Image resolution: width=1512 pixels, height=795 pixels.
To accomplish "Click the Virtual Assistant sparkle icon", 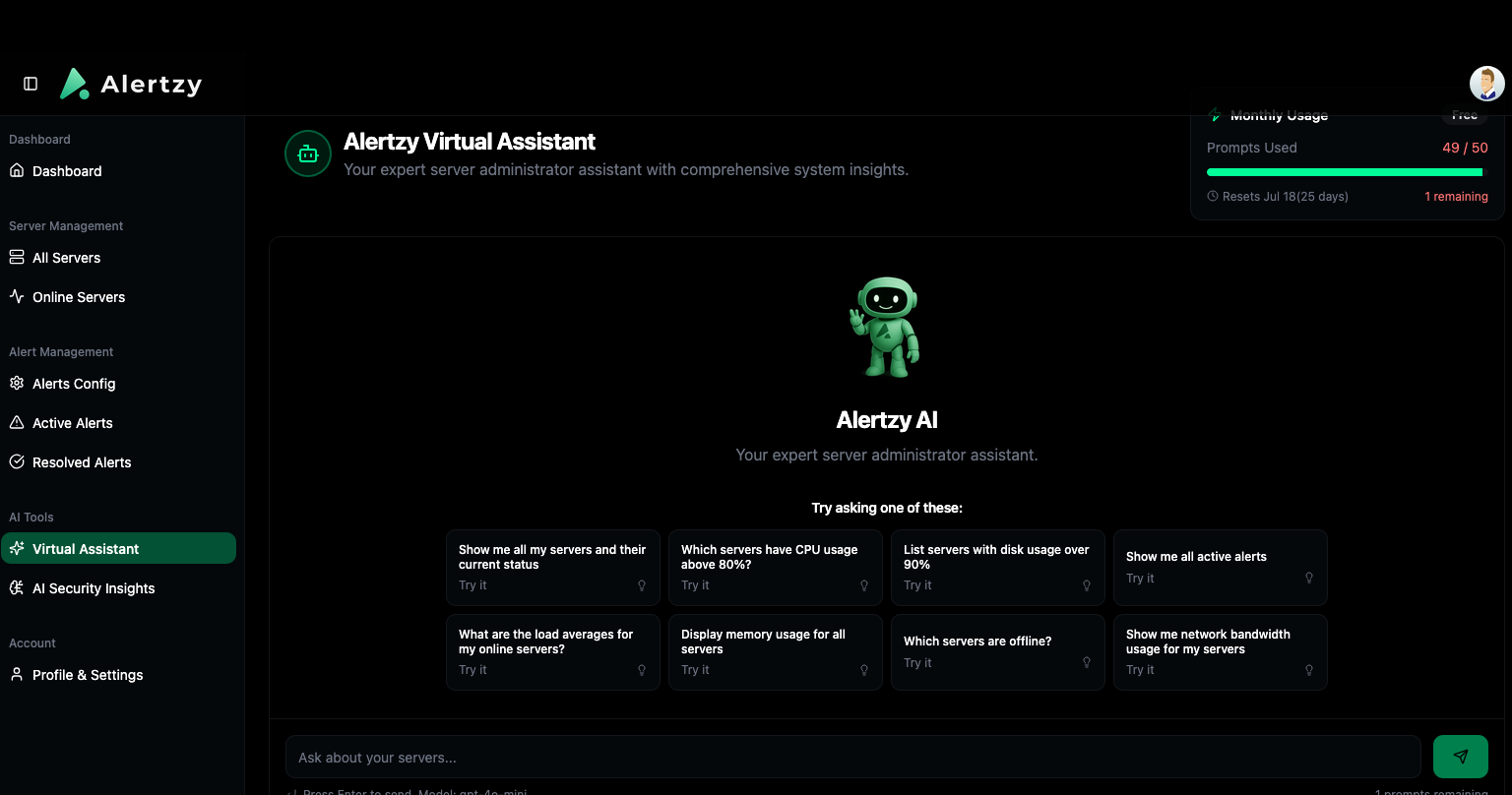I will tap(17, 548).
